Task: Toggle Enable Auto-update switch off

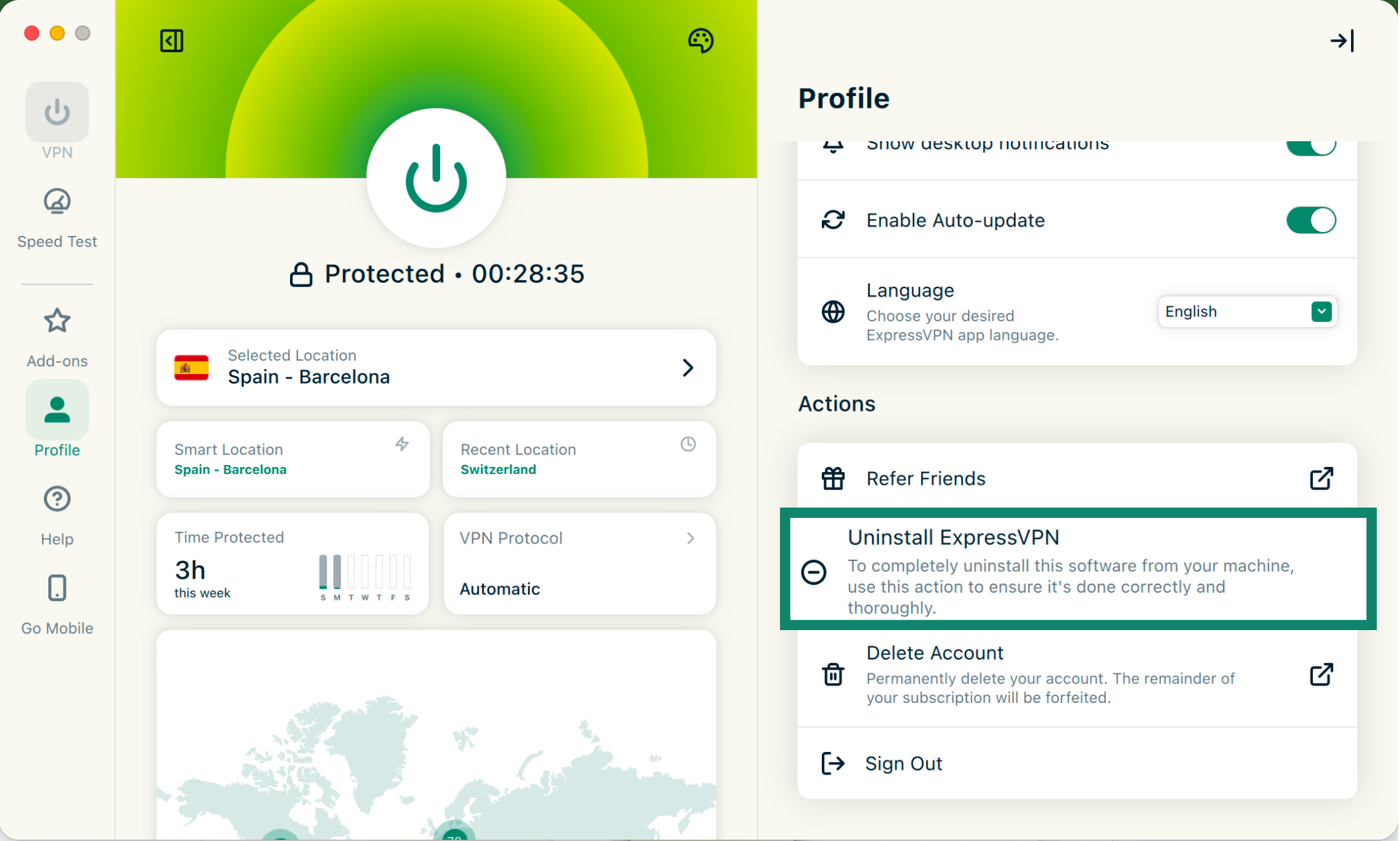Action: pyautogui.click(x=1310, y=221)
